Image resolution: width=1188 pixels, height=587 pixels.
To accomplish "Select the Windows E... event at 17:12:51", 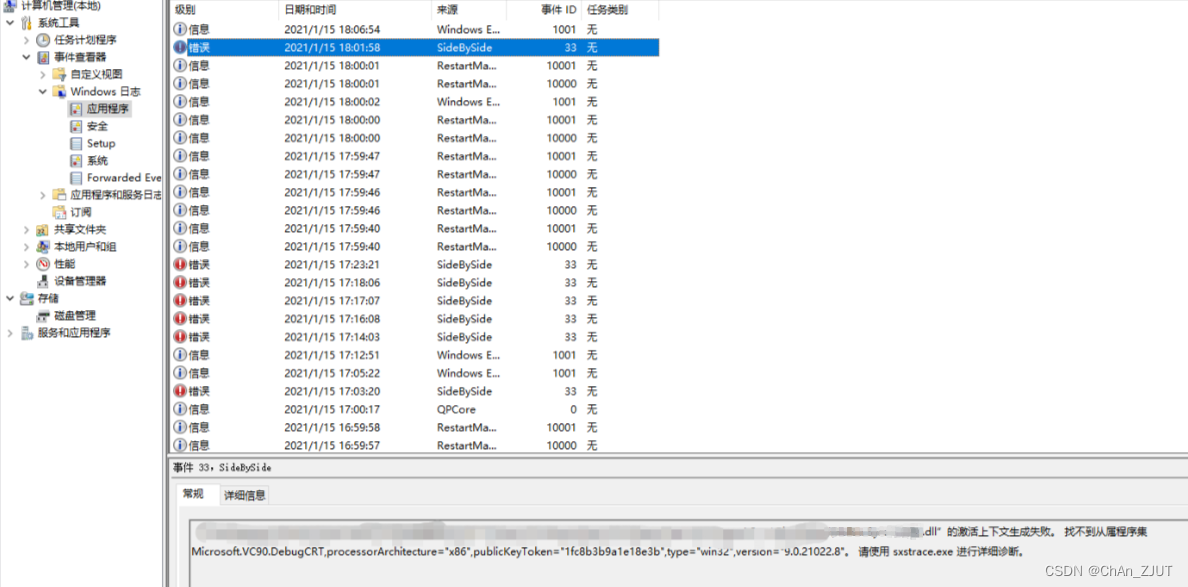I will [414, 355].
